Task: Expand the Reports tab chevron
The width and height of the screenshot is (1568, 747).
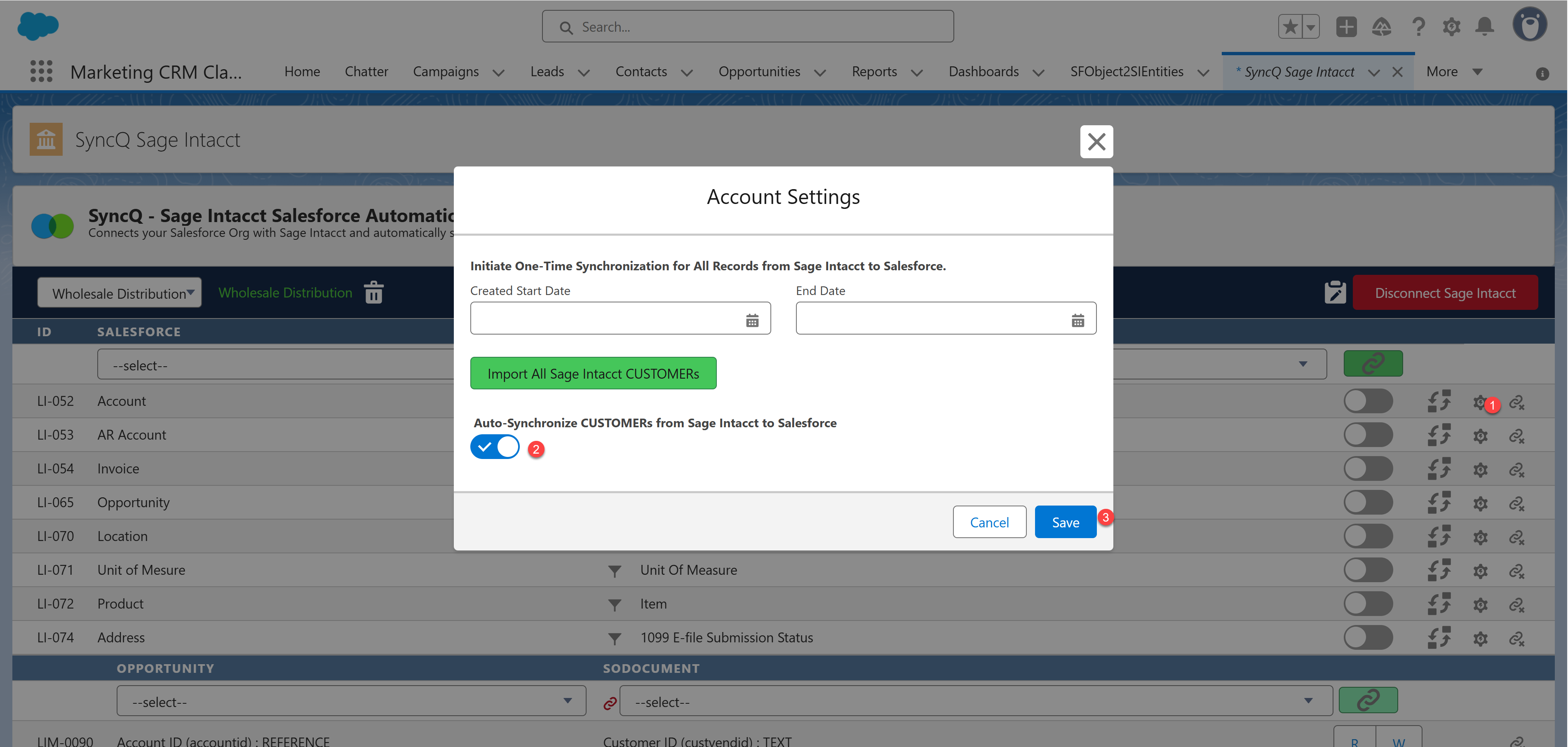Action: coord(917,73)
